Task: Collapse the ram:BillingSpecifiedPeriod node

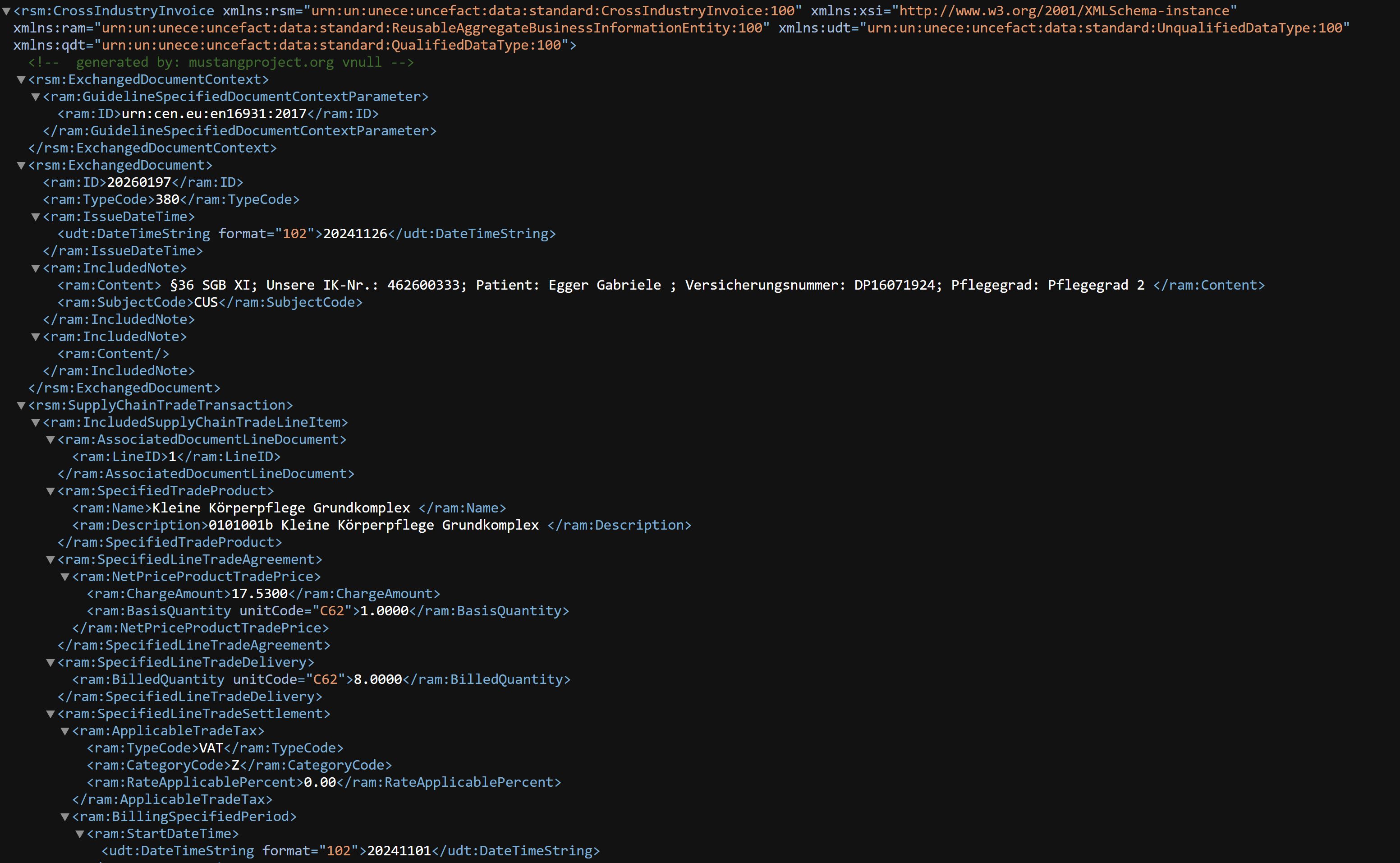Action: click(x=64, y=816)
